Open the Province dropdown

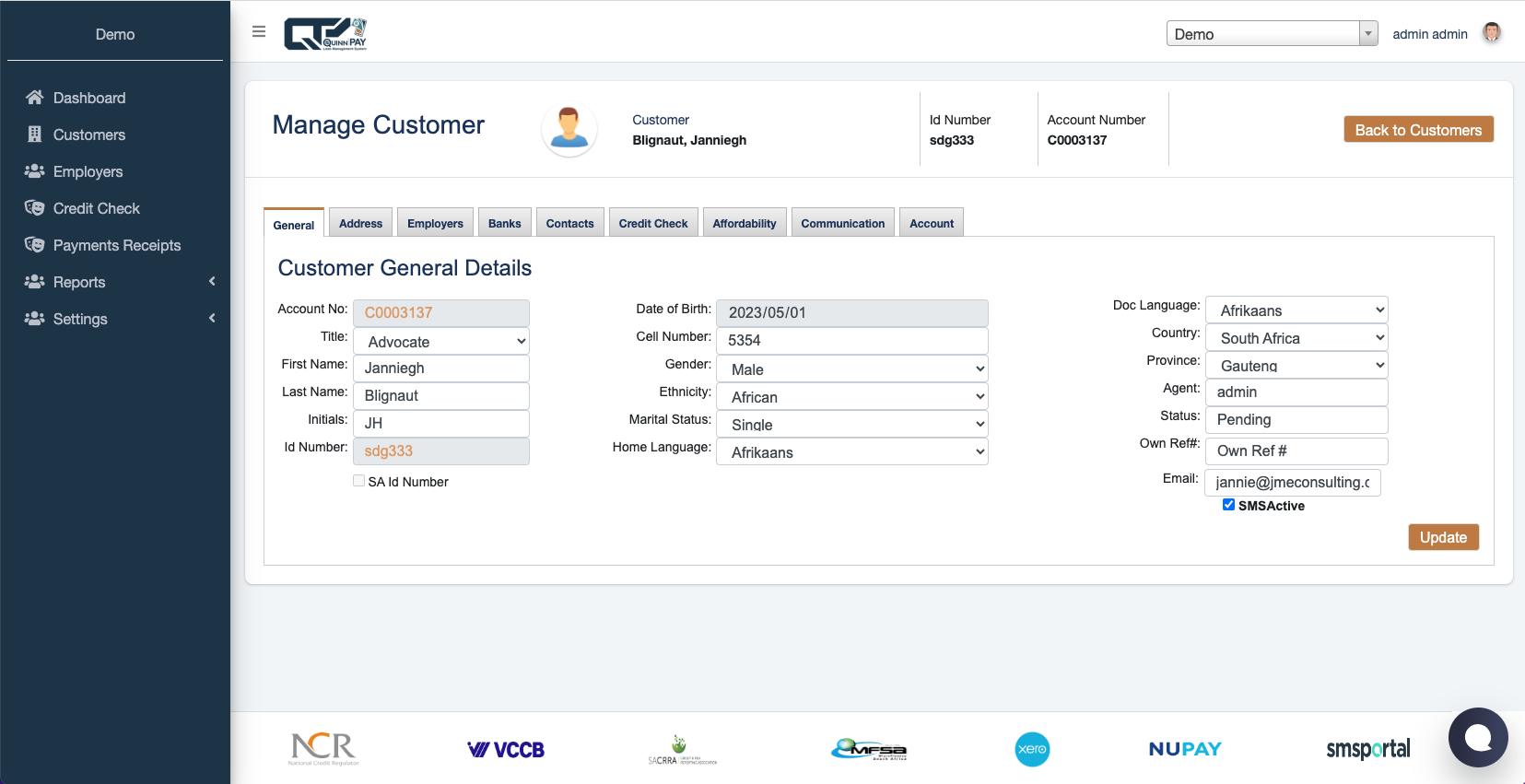click(1296, 365)
